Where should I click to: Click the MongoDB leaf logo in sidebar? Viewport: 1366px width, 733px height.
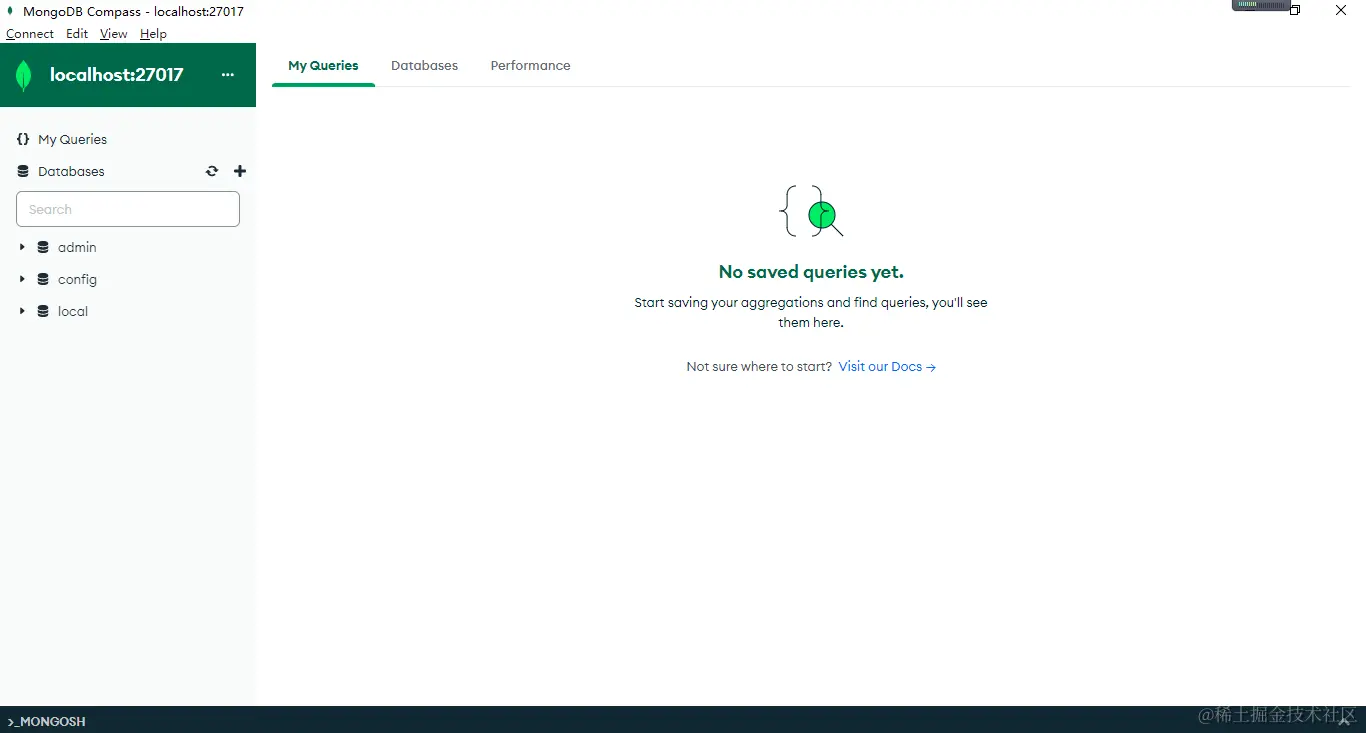tap(24, 75)
